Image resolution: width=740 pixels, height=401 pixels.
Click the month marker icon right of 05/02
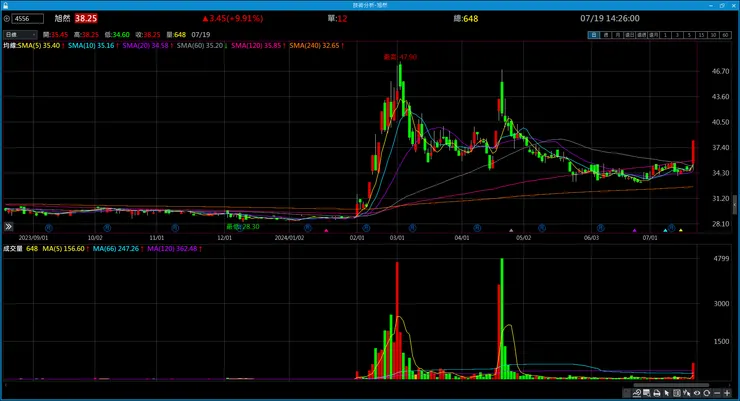(542, 228)
